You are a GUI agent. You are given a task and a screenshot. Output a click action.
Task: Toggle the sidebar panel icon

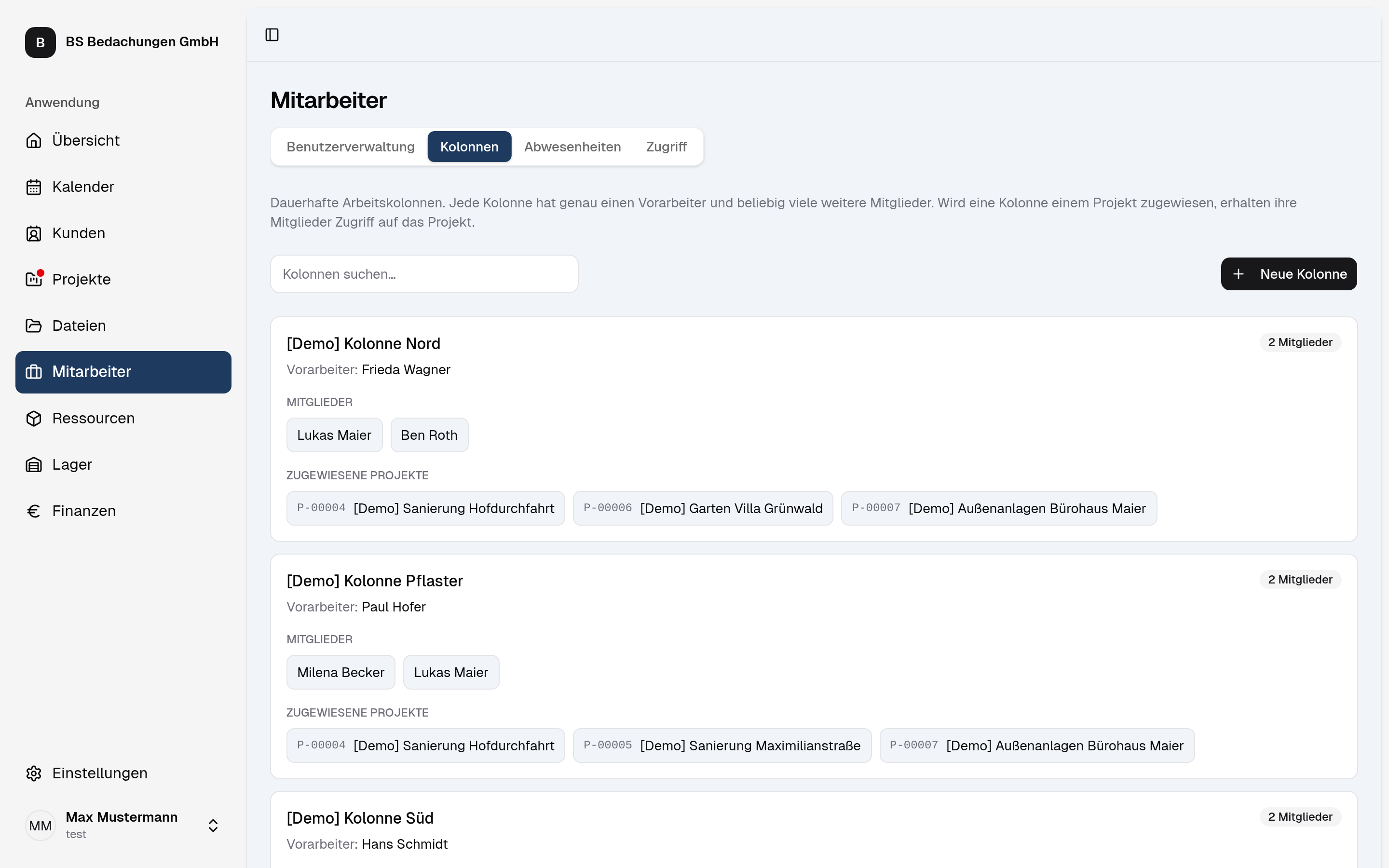pos(272,35)
